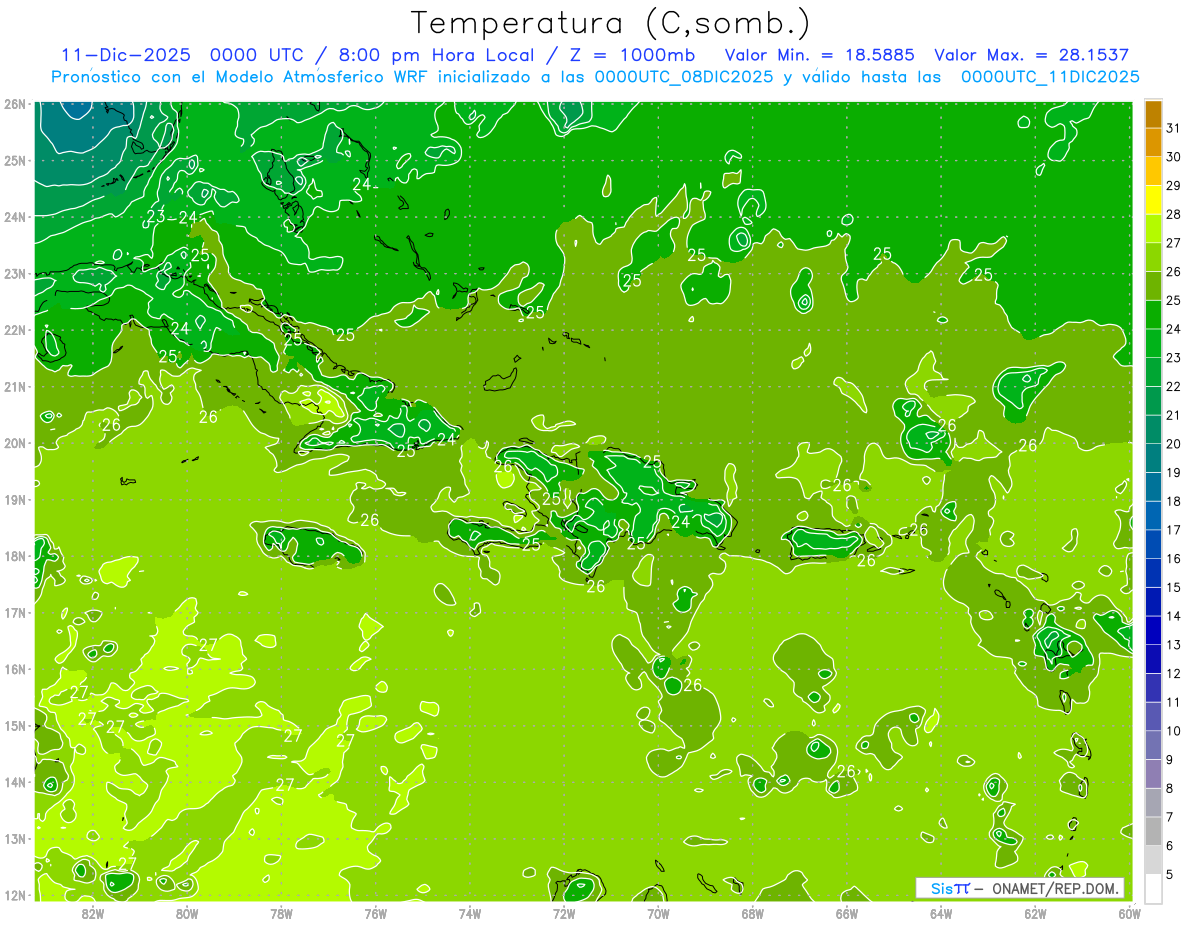Click the "74W" longitude axis label
This screenshot has height=927, width=1200.
[x=470, y=913]
